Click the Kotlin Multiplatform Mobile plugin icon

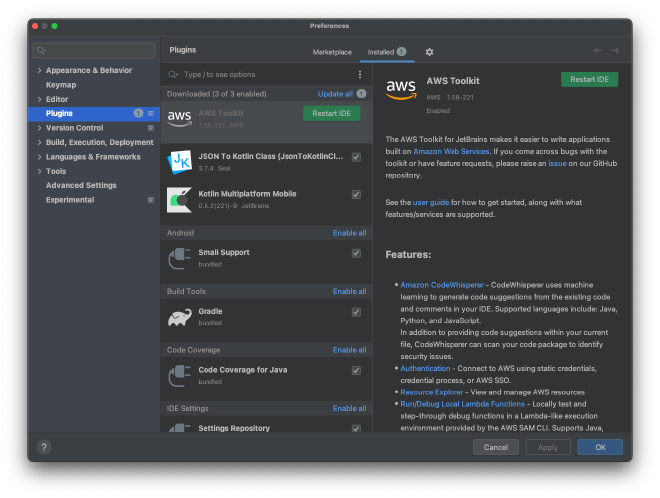[180, 199]
